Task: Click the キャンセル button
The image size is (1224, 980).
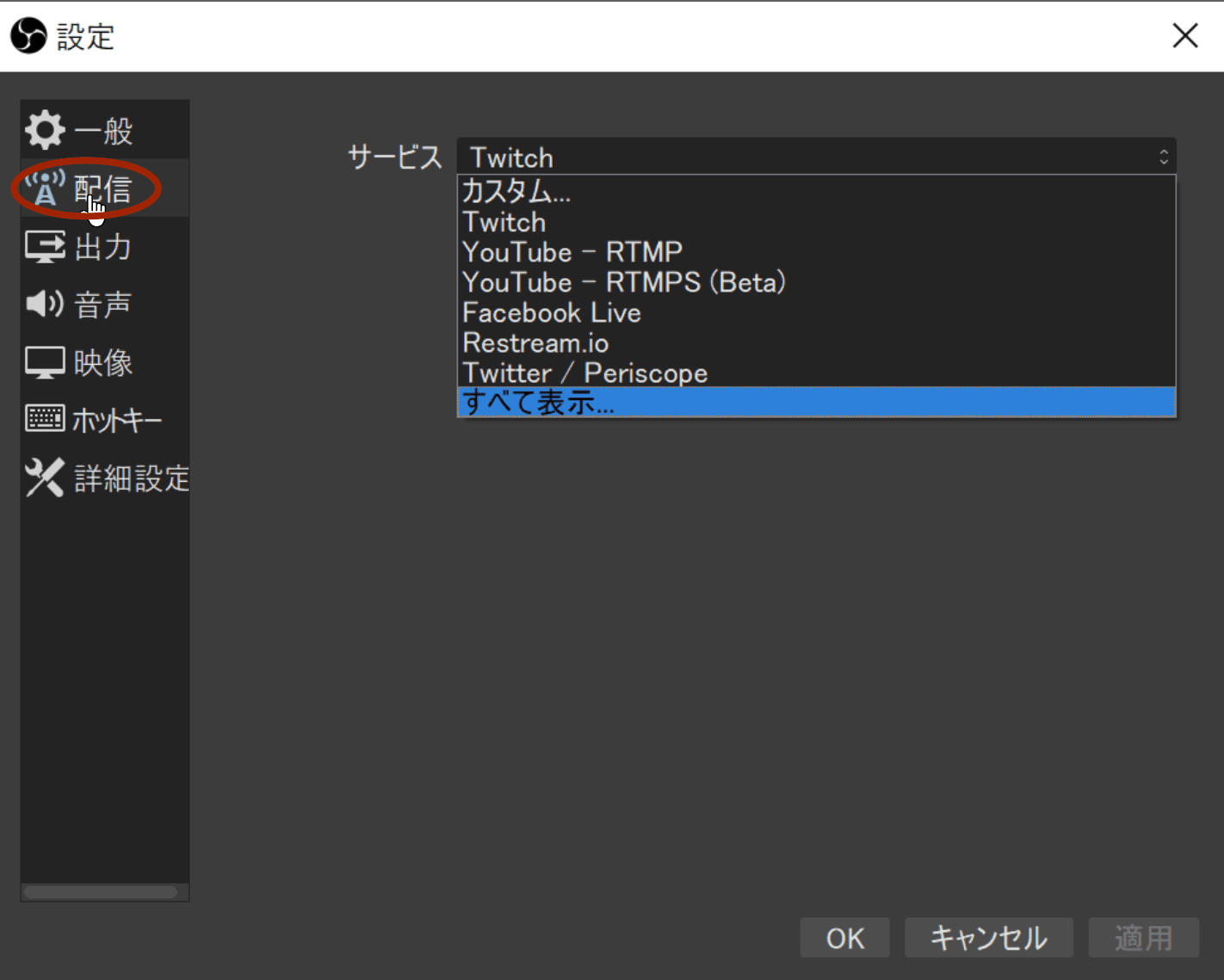Action: tap(988, 938)
